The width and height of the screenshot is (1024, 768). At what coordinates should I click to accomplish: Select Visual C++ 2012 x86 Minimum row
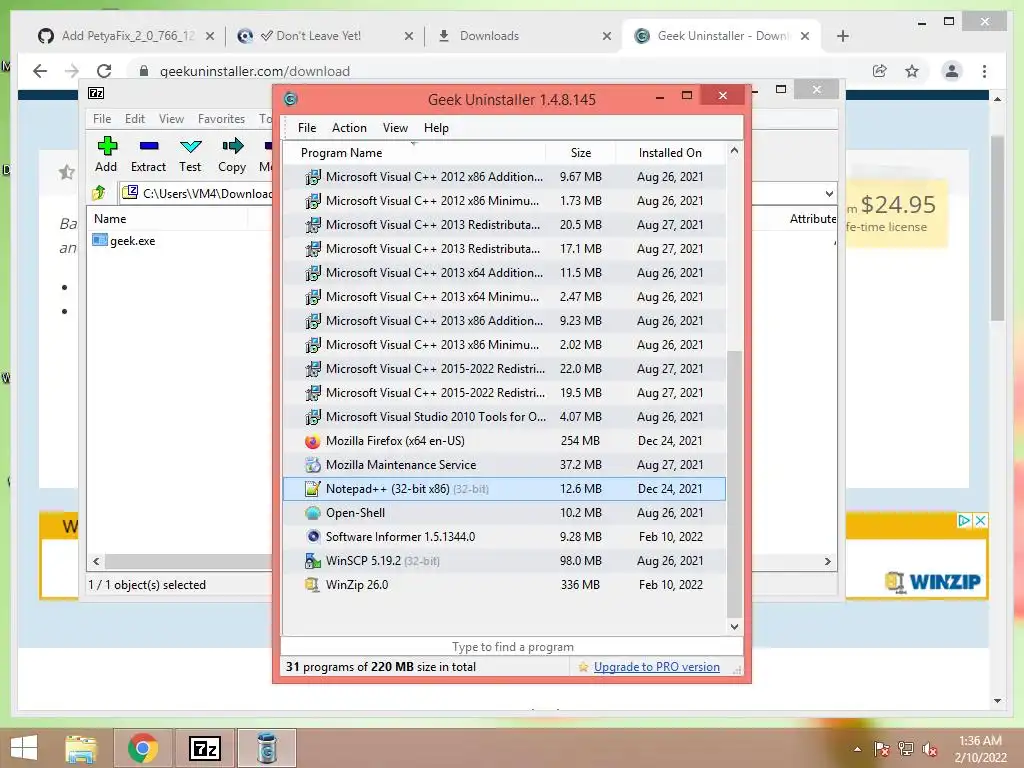pos(504,200)
